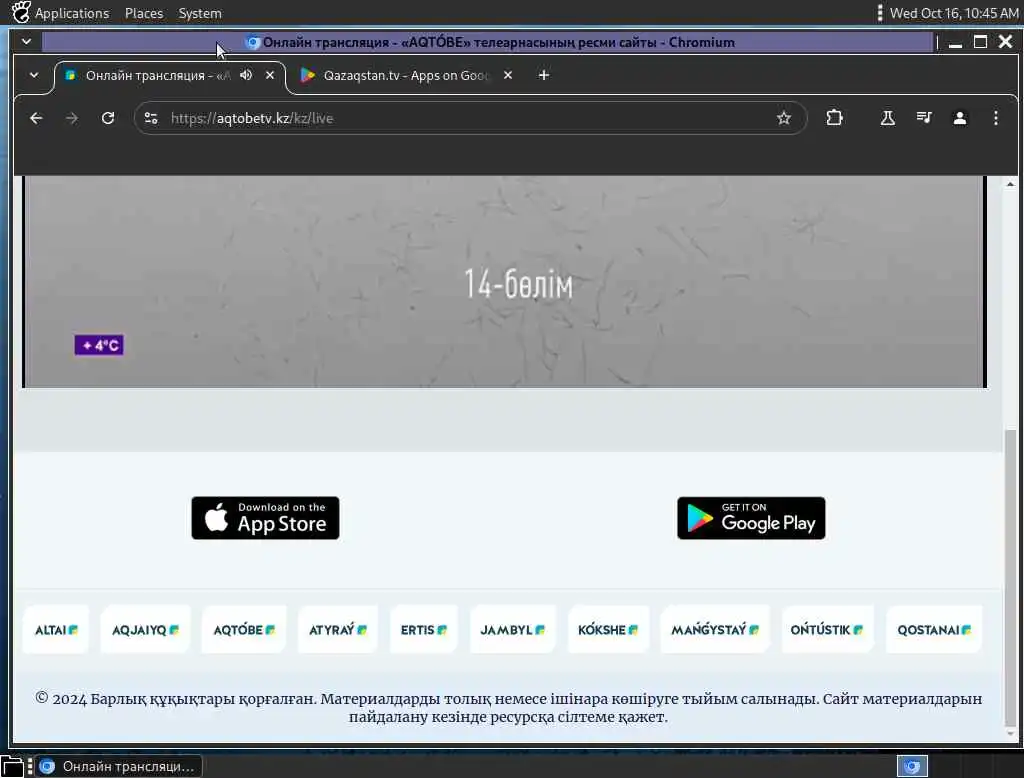This screenshot has height=778, width=1024.
Task: Go back to the previous page
Action: click(x=37, y=118)
